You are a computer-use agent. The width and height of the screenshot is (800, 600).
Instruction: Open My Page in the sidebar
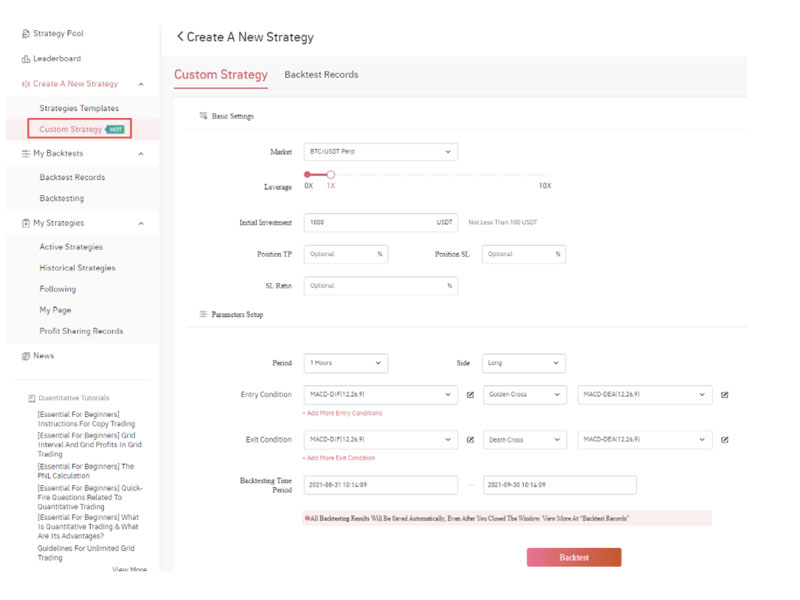55,310
